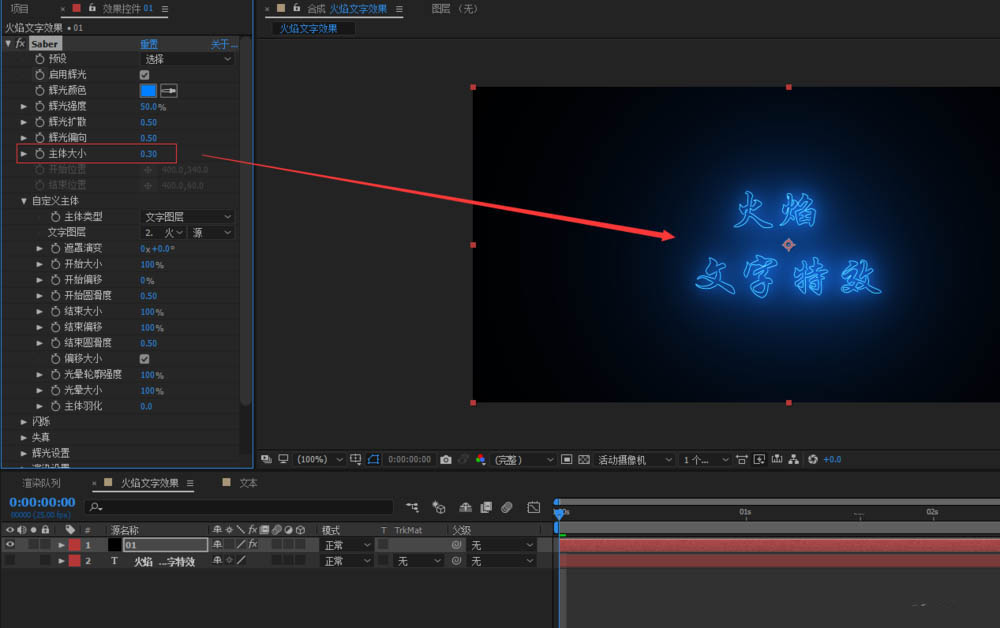1000x628 pixels.
Task: Click the red label color of layer 1
Action: pos(75,545)
